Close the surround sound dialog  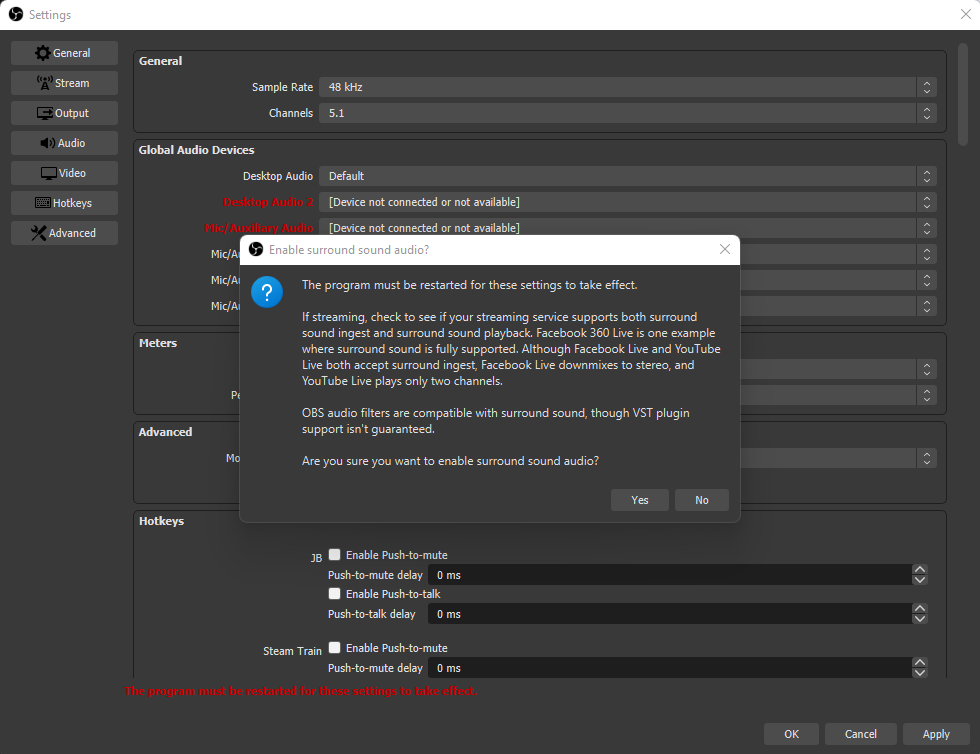coord(725,249)
